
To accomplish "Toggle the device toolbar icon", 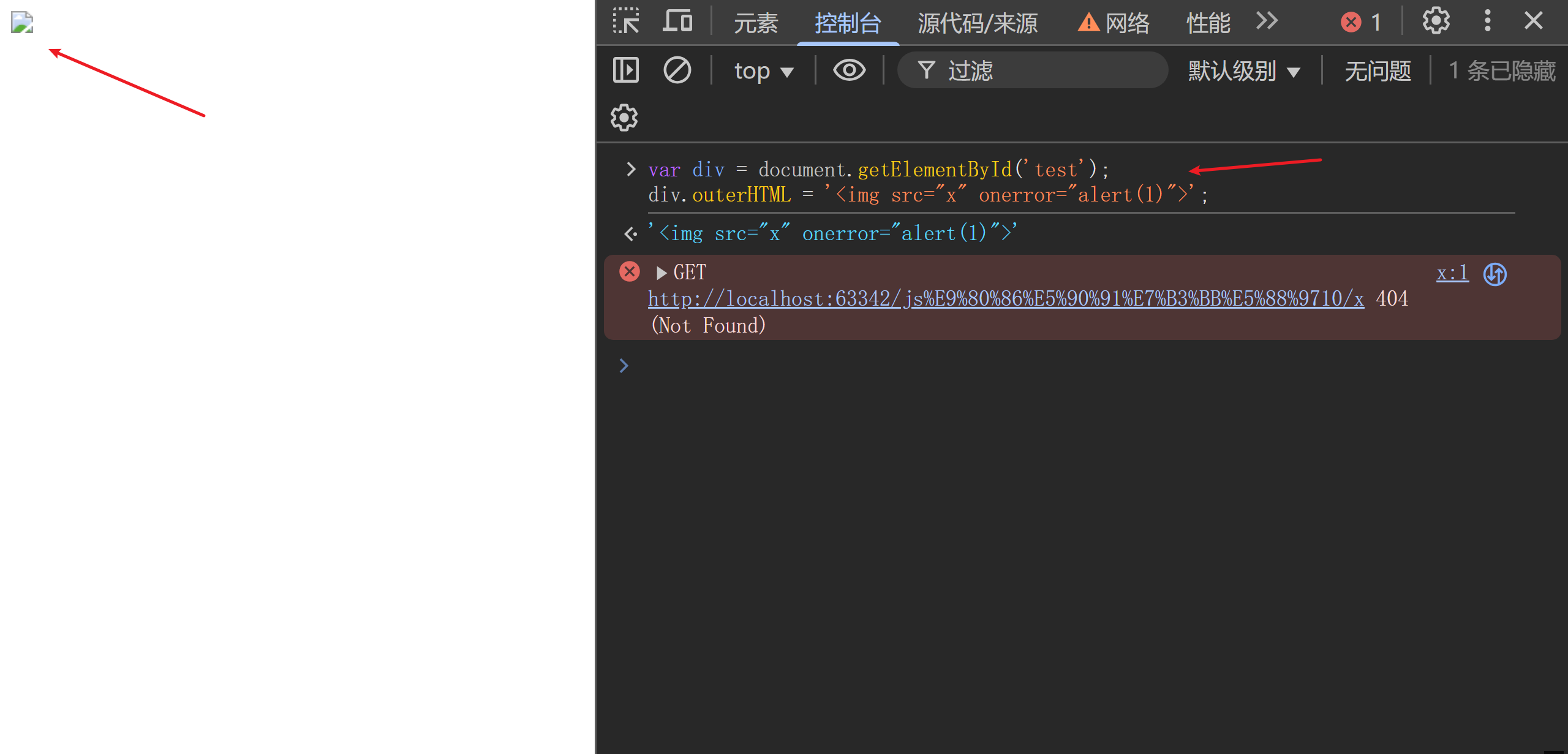I will click(x=677, y=21).
